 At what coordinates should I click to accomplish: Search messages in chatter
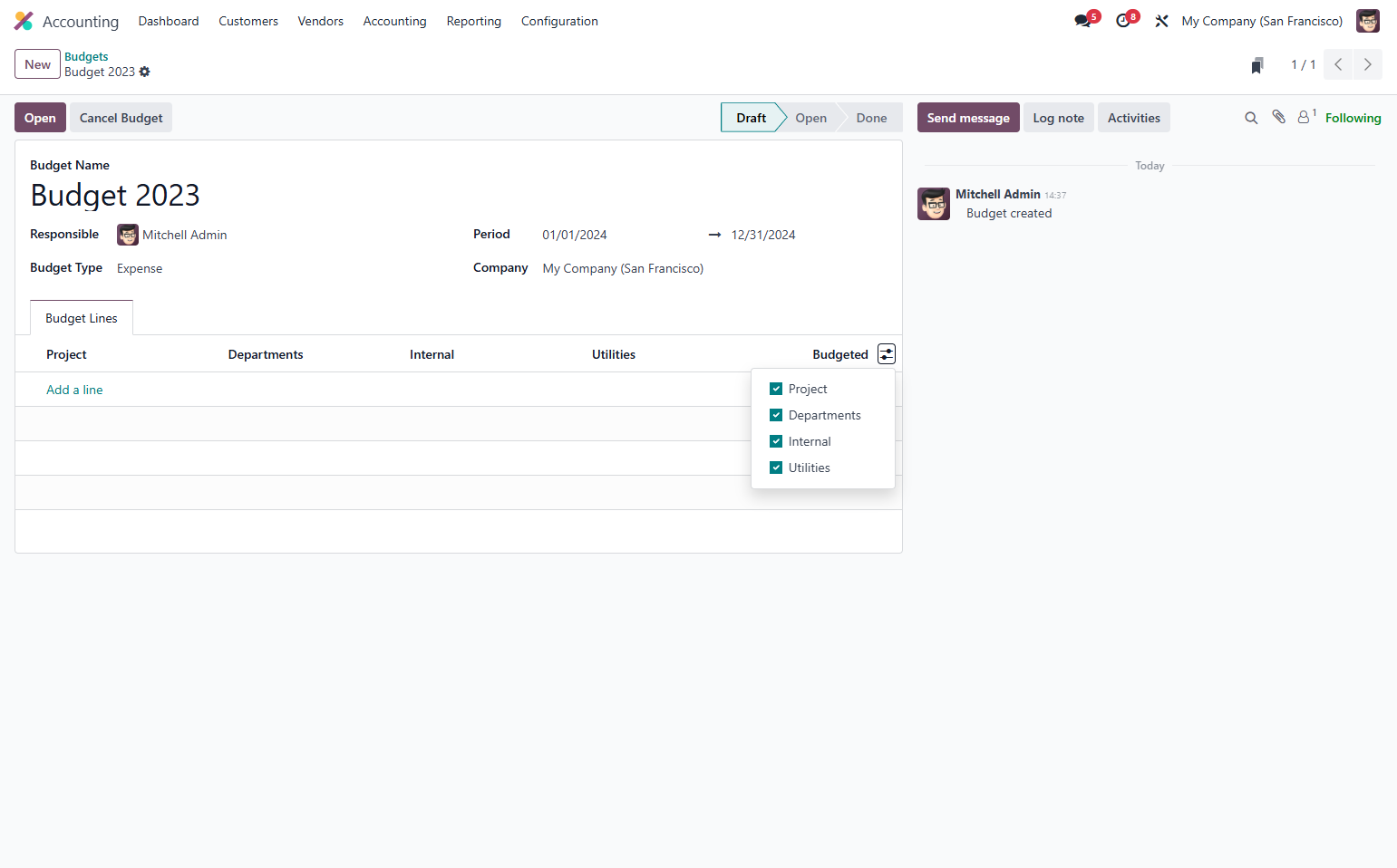click(x=1251, y=118)
